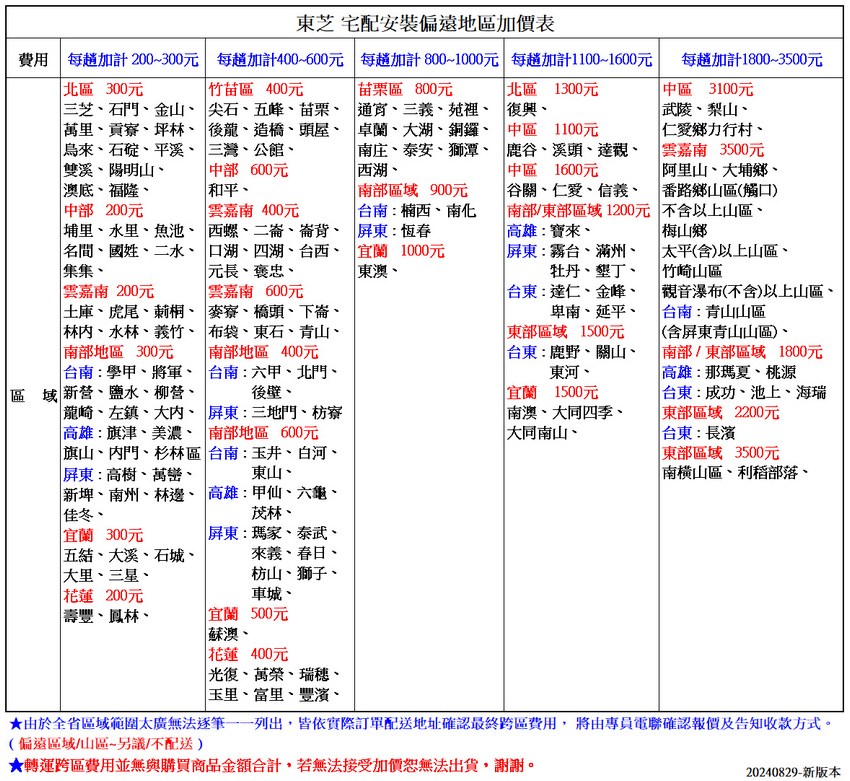This screenshot has height=781, width=850.
Task: Click the line 蘇澳 under 宜蘭 500元
Action: [229, 634]
